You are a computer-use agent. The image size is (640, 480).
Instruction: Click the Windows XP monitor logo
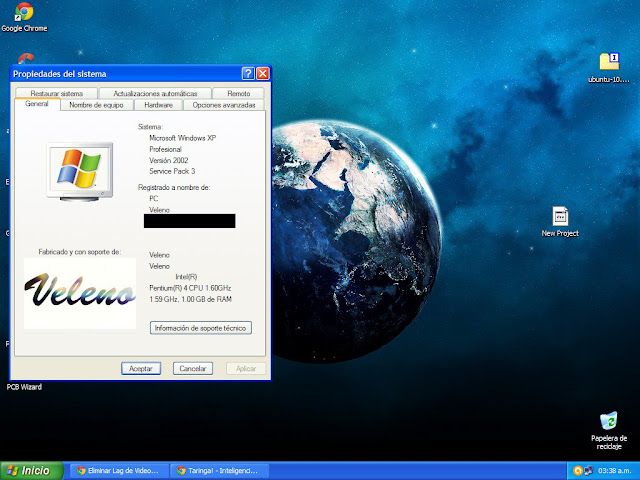point(78,171)
